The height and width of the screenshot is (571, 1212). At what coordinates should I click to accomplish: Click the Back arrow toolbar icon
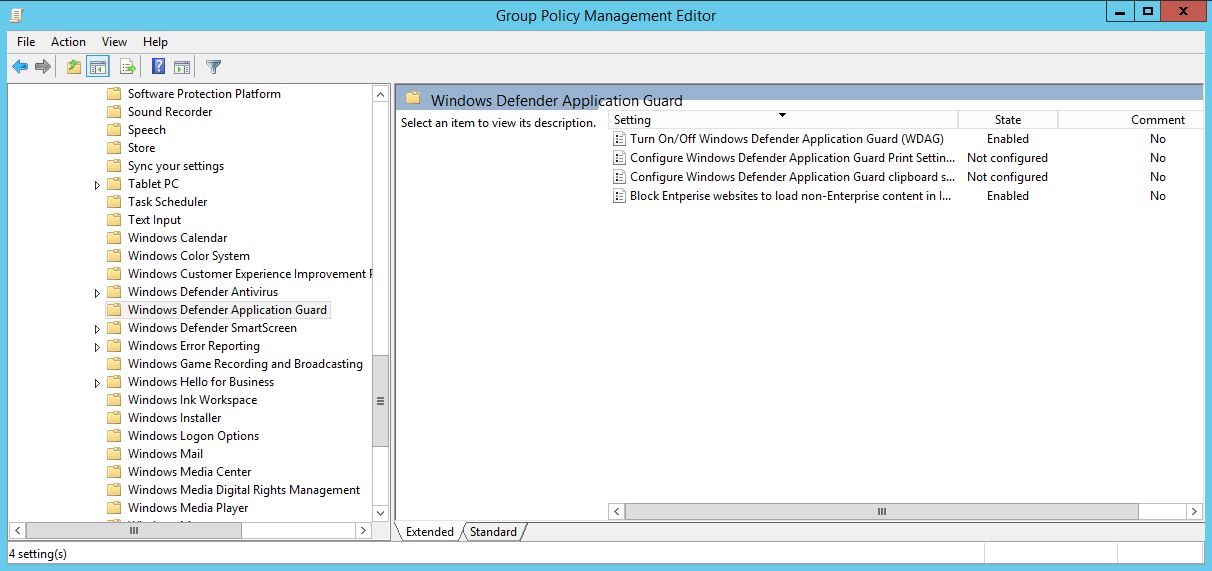click(19, 67)
